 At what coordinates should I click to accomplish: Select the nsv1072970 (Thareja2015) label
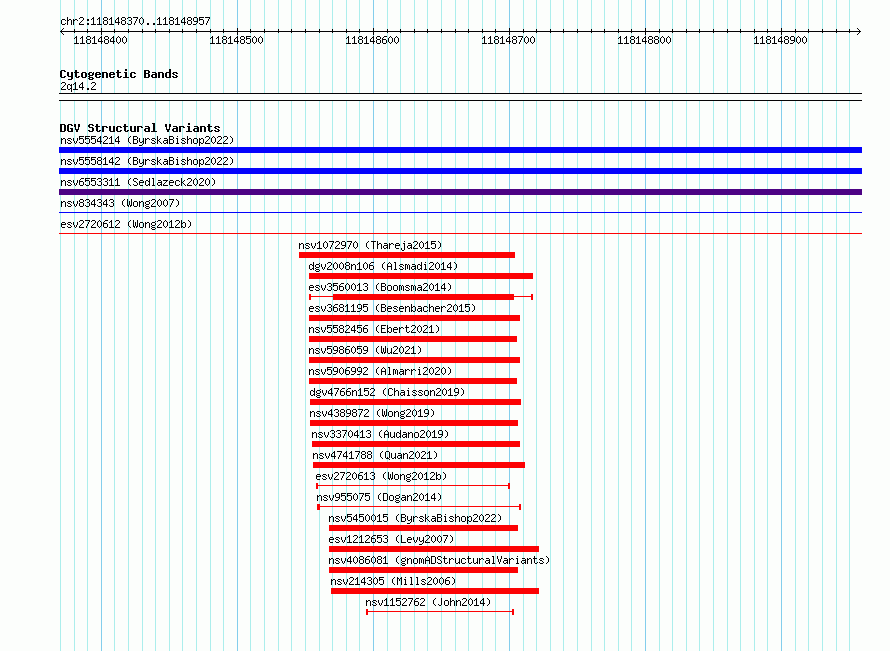[370, 245]
